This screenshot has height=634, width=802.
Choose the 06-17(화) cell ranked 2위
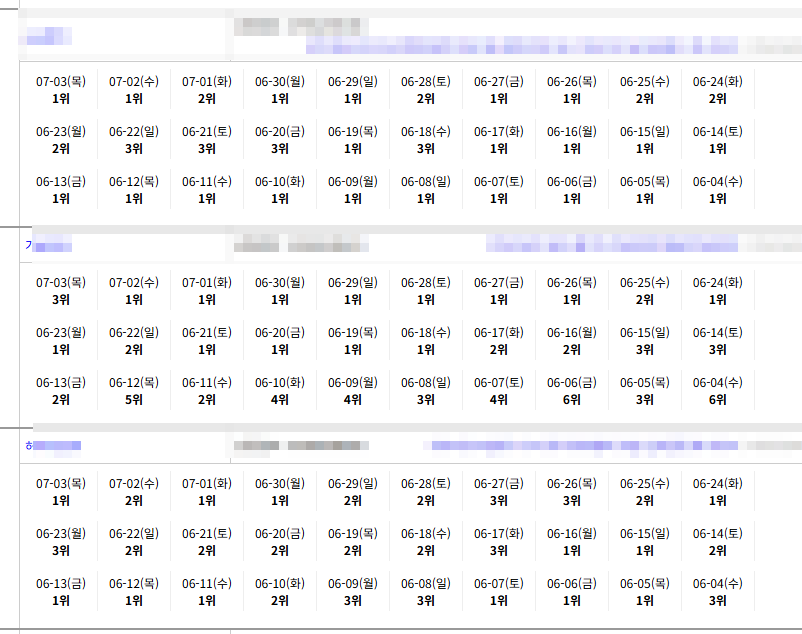499,341
